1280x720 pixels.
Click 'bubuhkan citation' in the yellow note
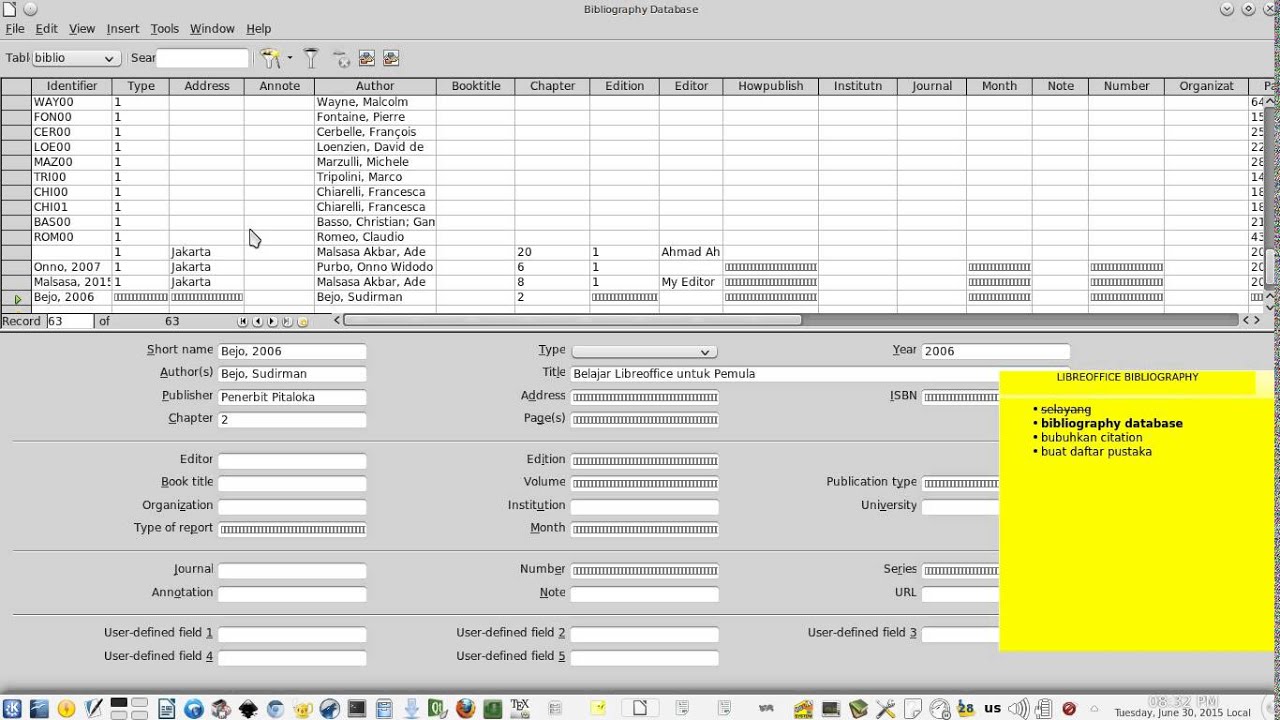(1091, 437)
